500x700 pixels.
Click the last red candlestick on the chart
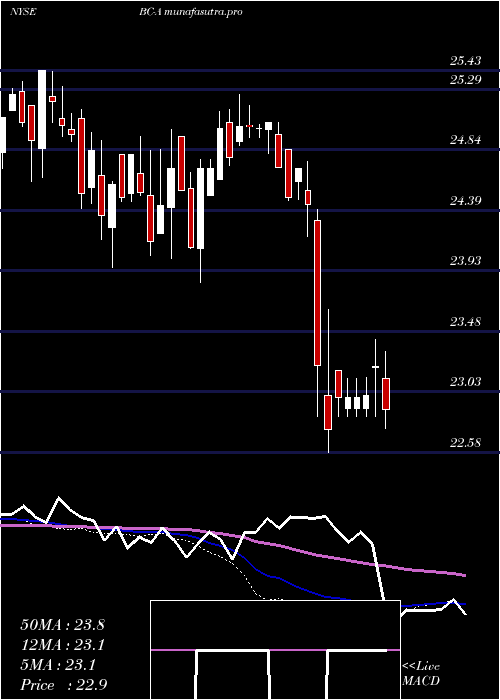click(x=386, y=394)
